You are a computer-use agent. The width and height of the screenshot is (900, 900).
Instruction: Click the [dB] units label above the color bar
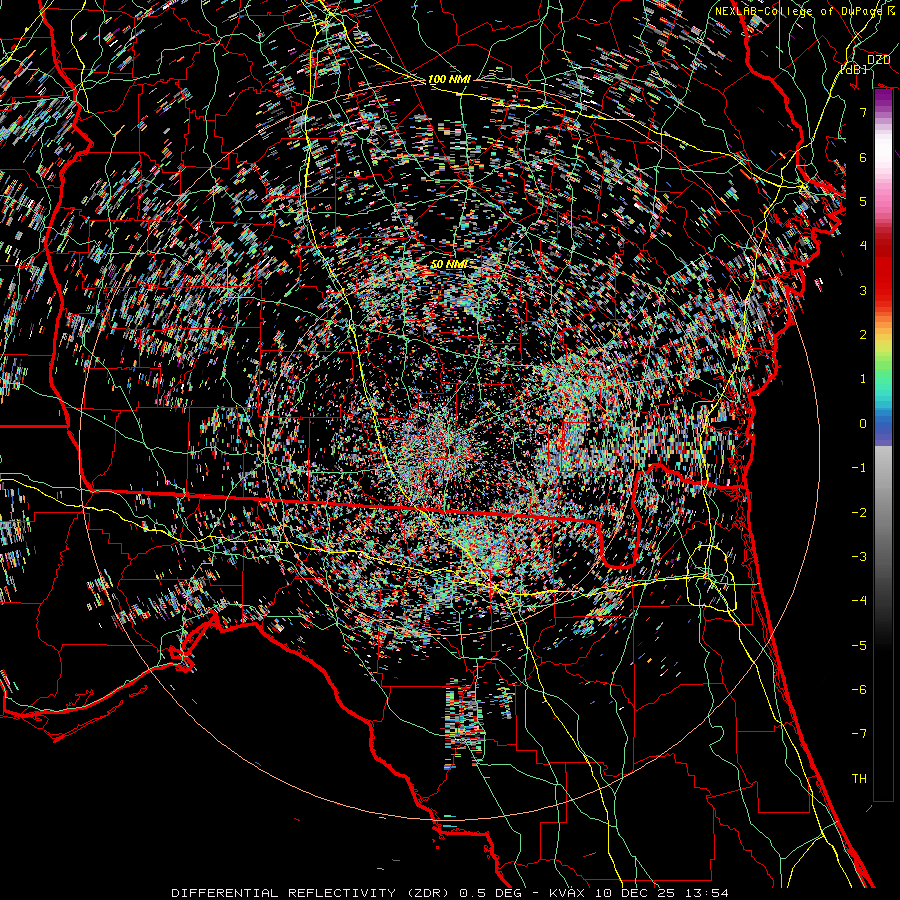[x=854, y=69]
